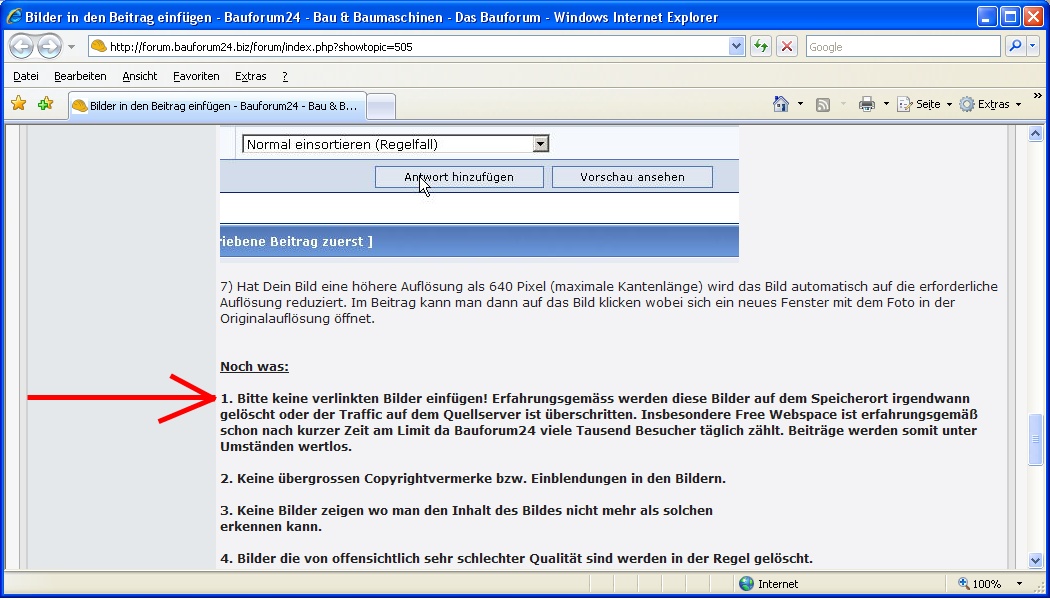Click the Vorschau ansehen button
1050x600 pixels.
(x=632, y=177)
